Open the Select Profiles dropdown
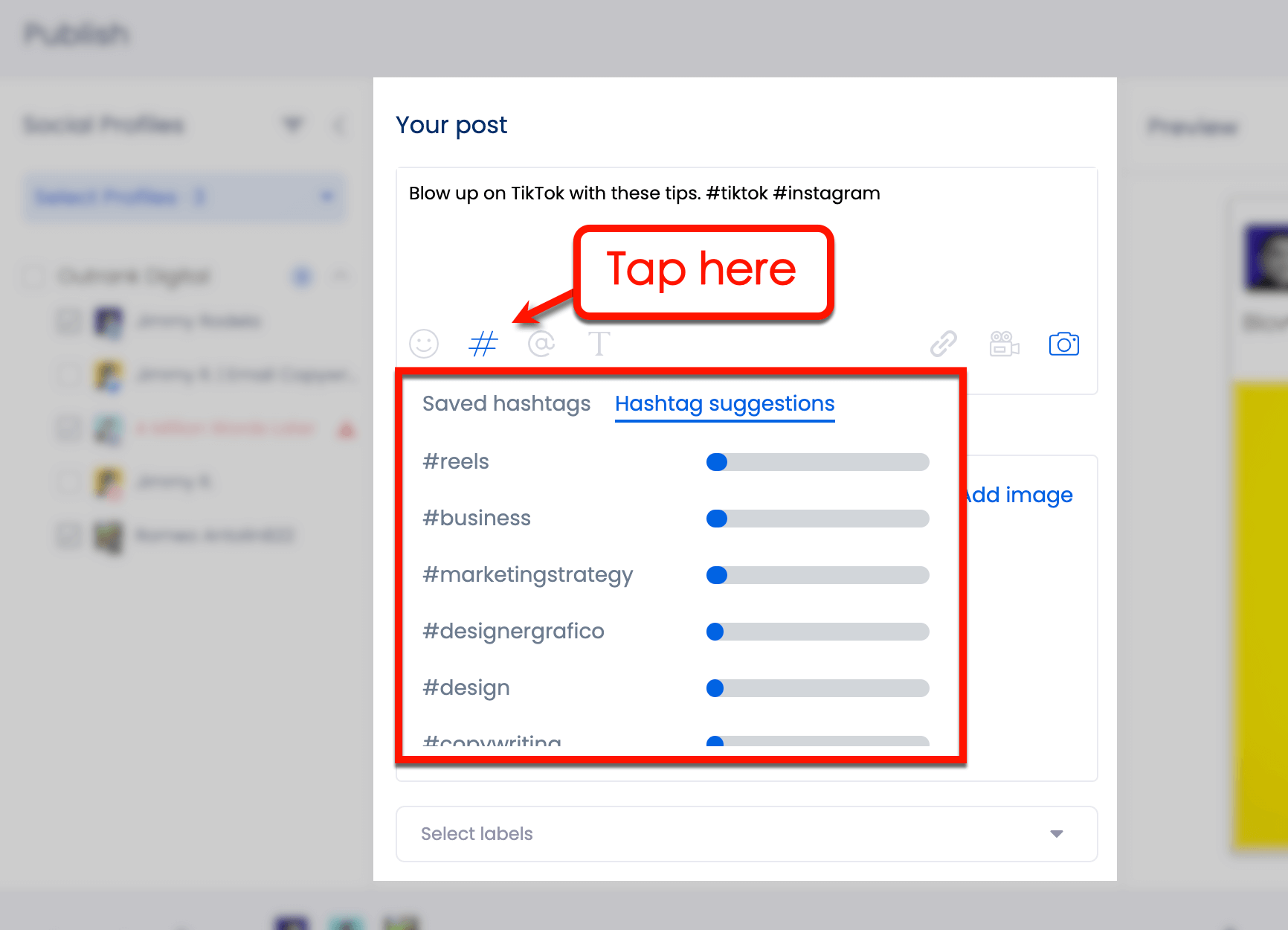Viewport: 1288px width, 930px height. coord(183,196)
